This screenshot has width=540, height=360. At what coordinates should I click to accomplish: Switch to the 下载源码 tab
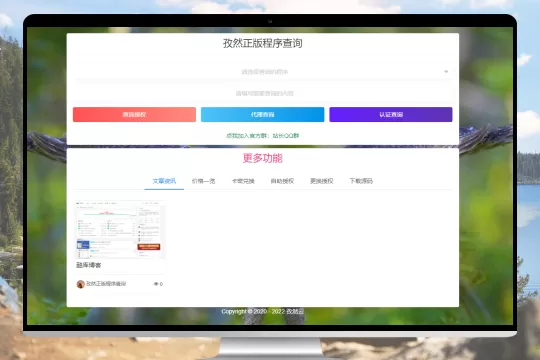tap(361, 181)
